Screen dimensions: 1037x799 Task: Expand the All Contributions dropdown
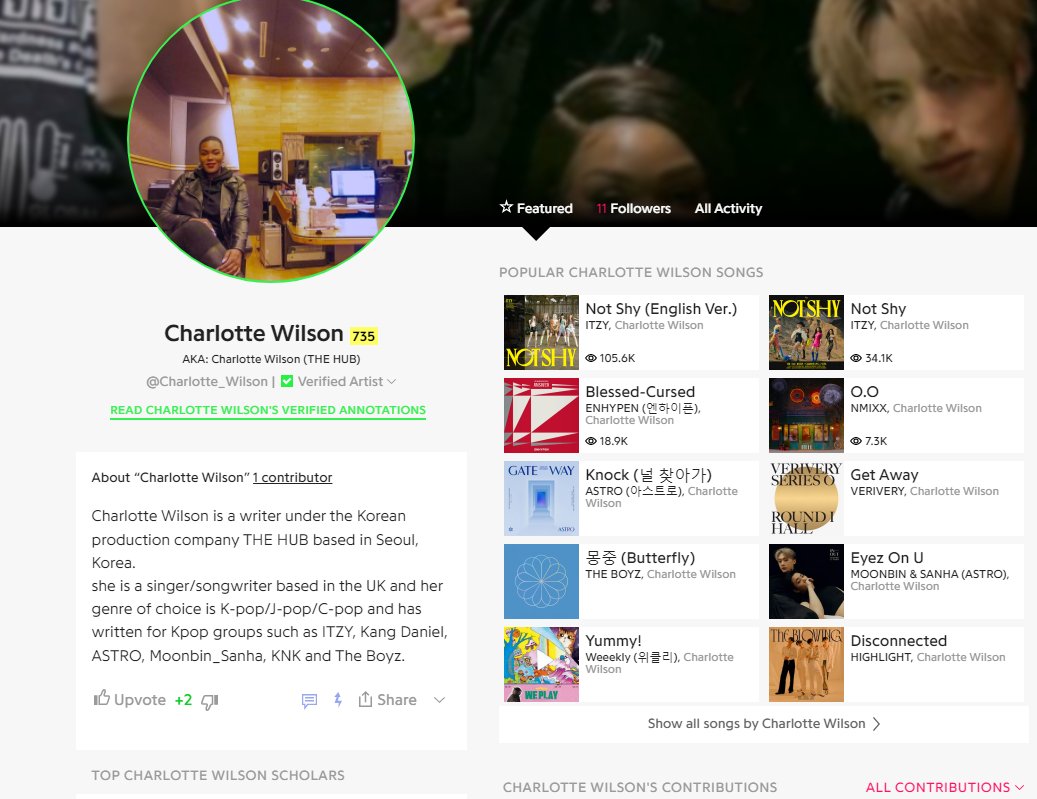(x=944, y=787)
